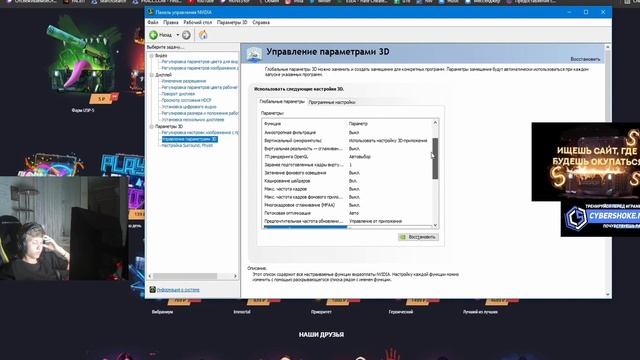Select the Потоковая оптимизация setting row
The height and width of the screenshot is (360, 640).
[347, 213]
